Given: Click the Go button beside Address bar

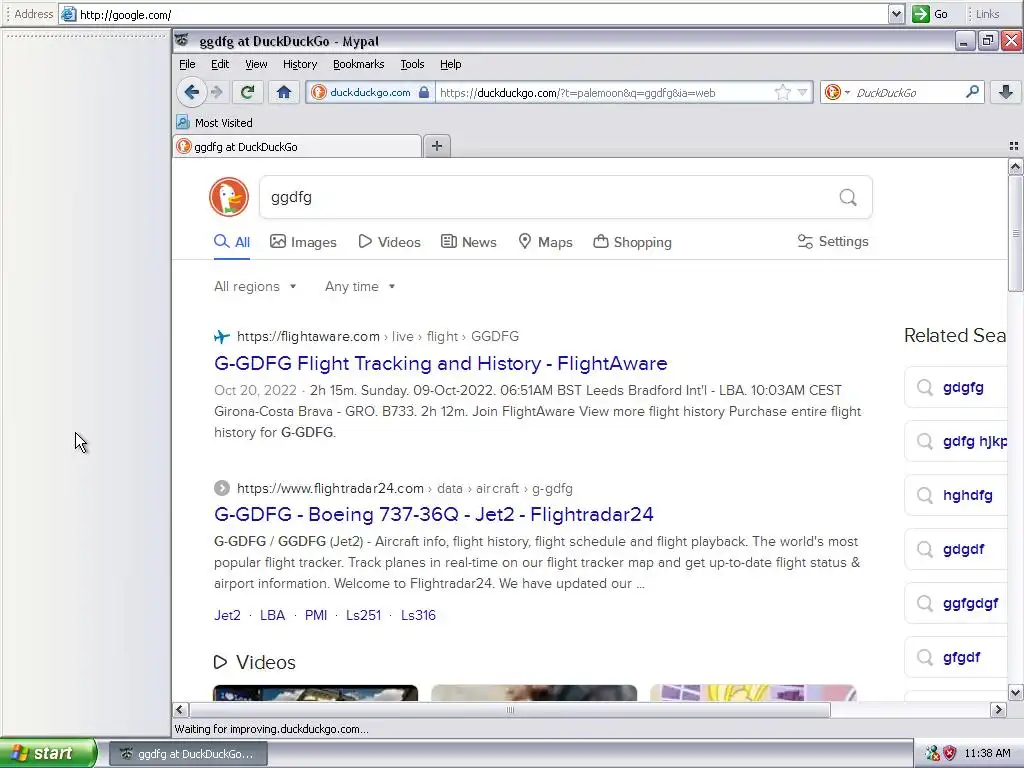Looking at the screenshot, I should (x=930, y=14).
